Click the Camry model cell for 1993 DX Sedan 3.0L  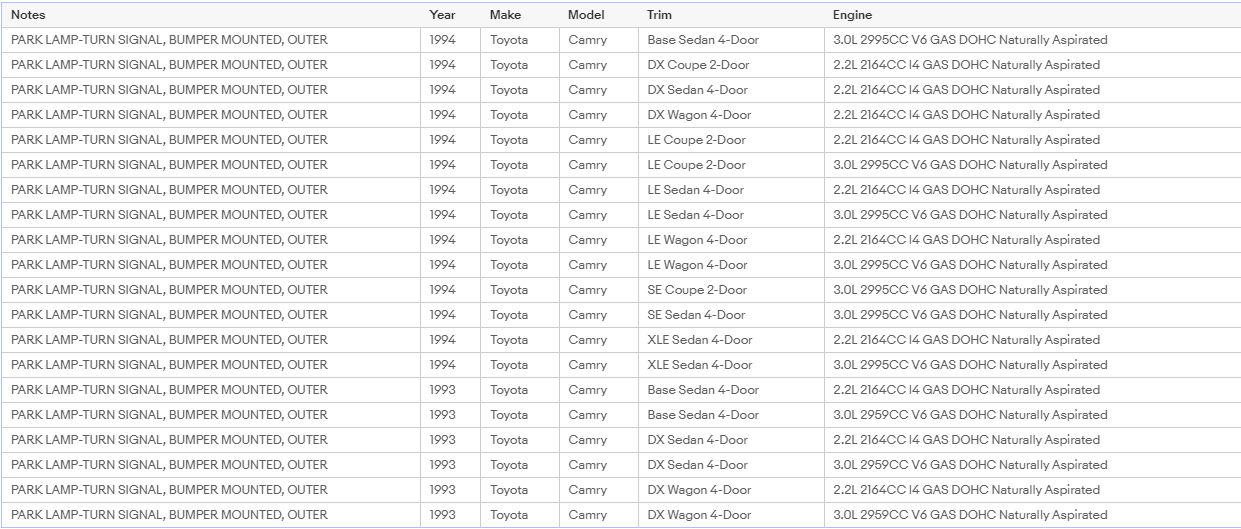point(598,465)
